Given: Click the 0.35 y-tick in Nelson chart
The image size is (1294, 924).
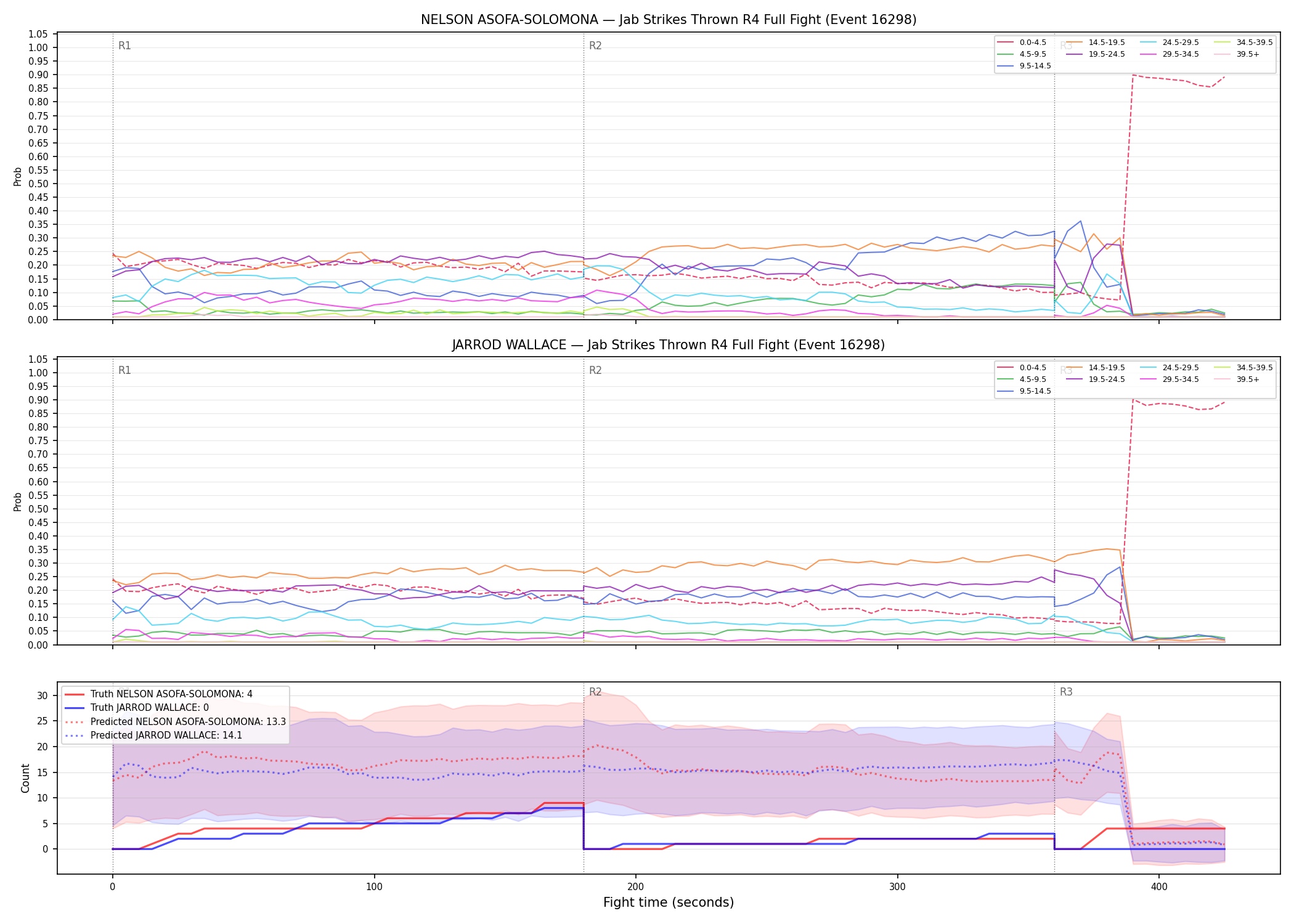Looking at the screenshot, I should [x=38, y=224].
